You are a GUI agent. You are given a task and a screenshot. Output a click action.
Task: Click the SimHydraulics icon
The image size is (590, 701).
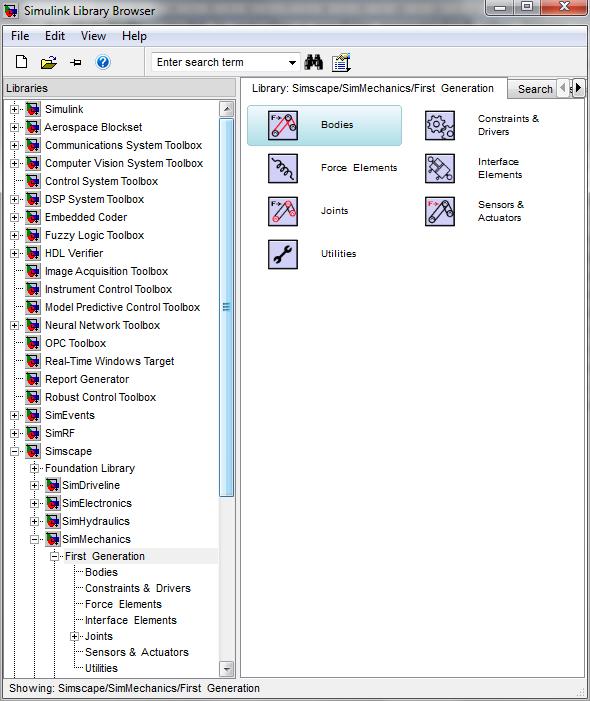pyautogui.click(x=53, y=521)
